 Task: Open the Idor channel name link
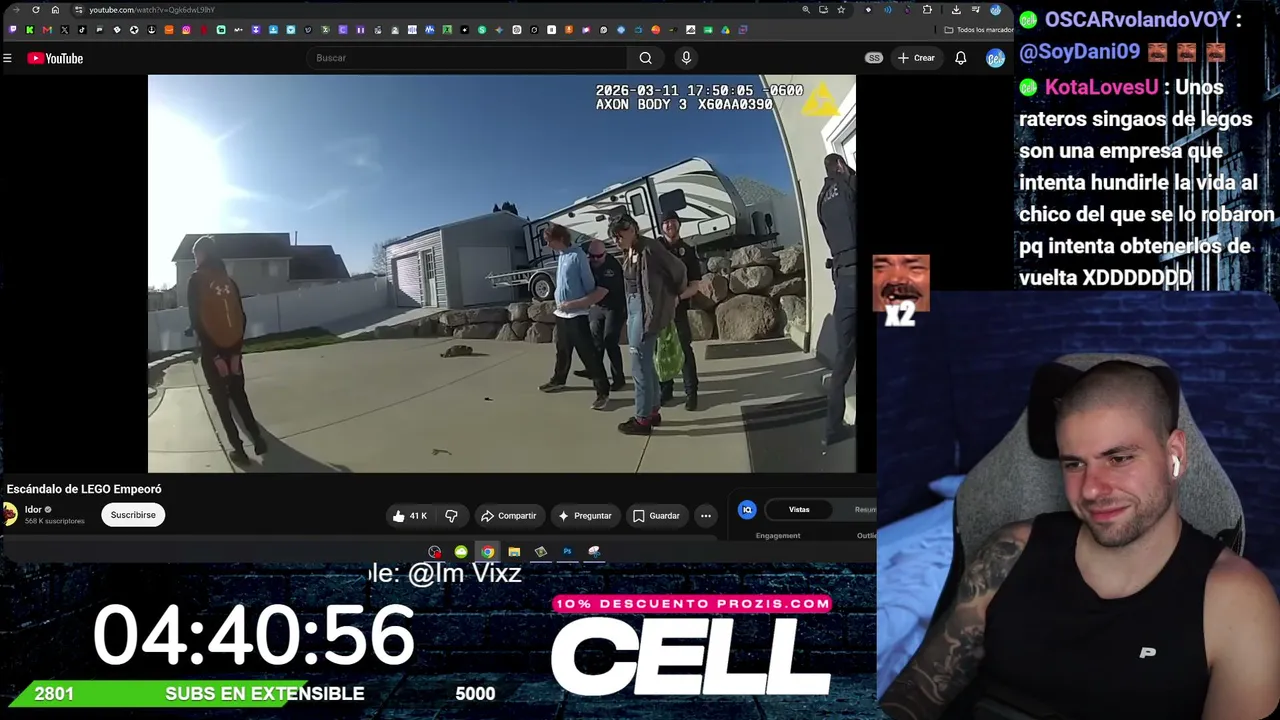33,510
